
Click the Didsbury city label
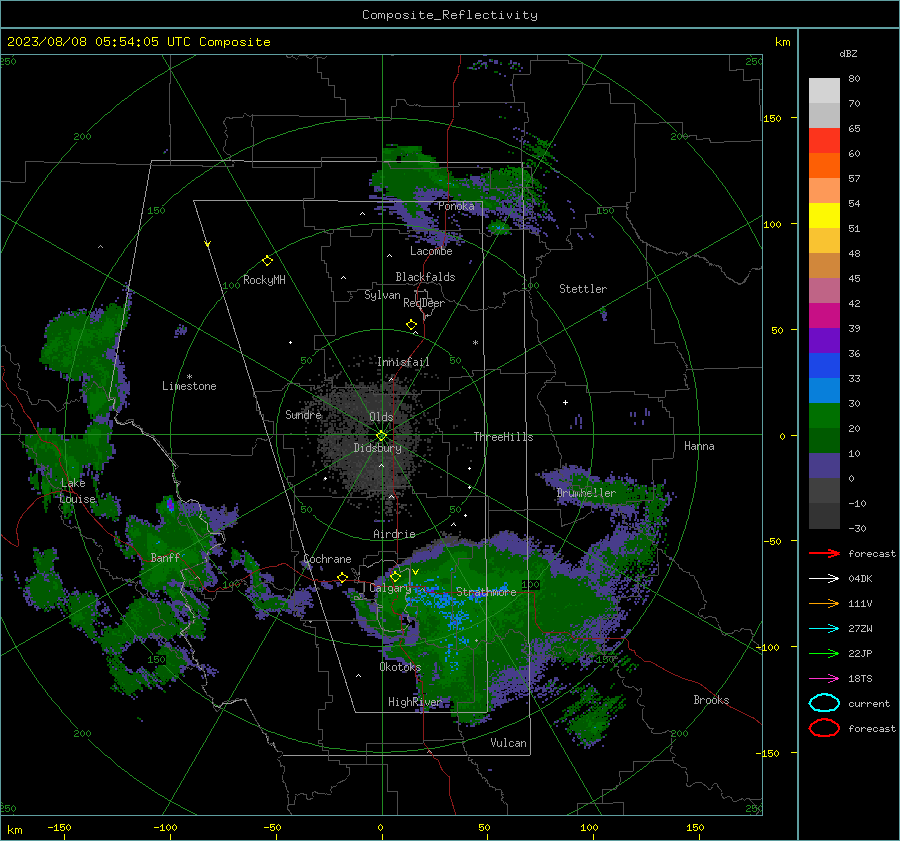pyautogui.click(x=377, y=448)
